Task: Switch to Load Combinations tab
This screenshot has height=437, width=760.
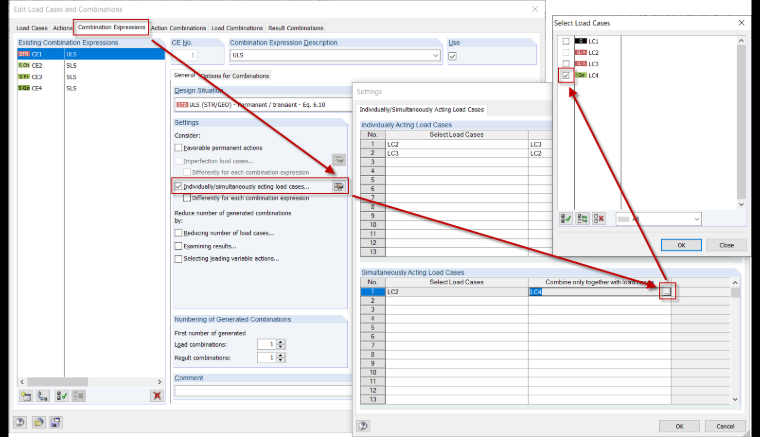Action: tap(237, 28)
